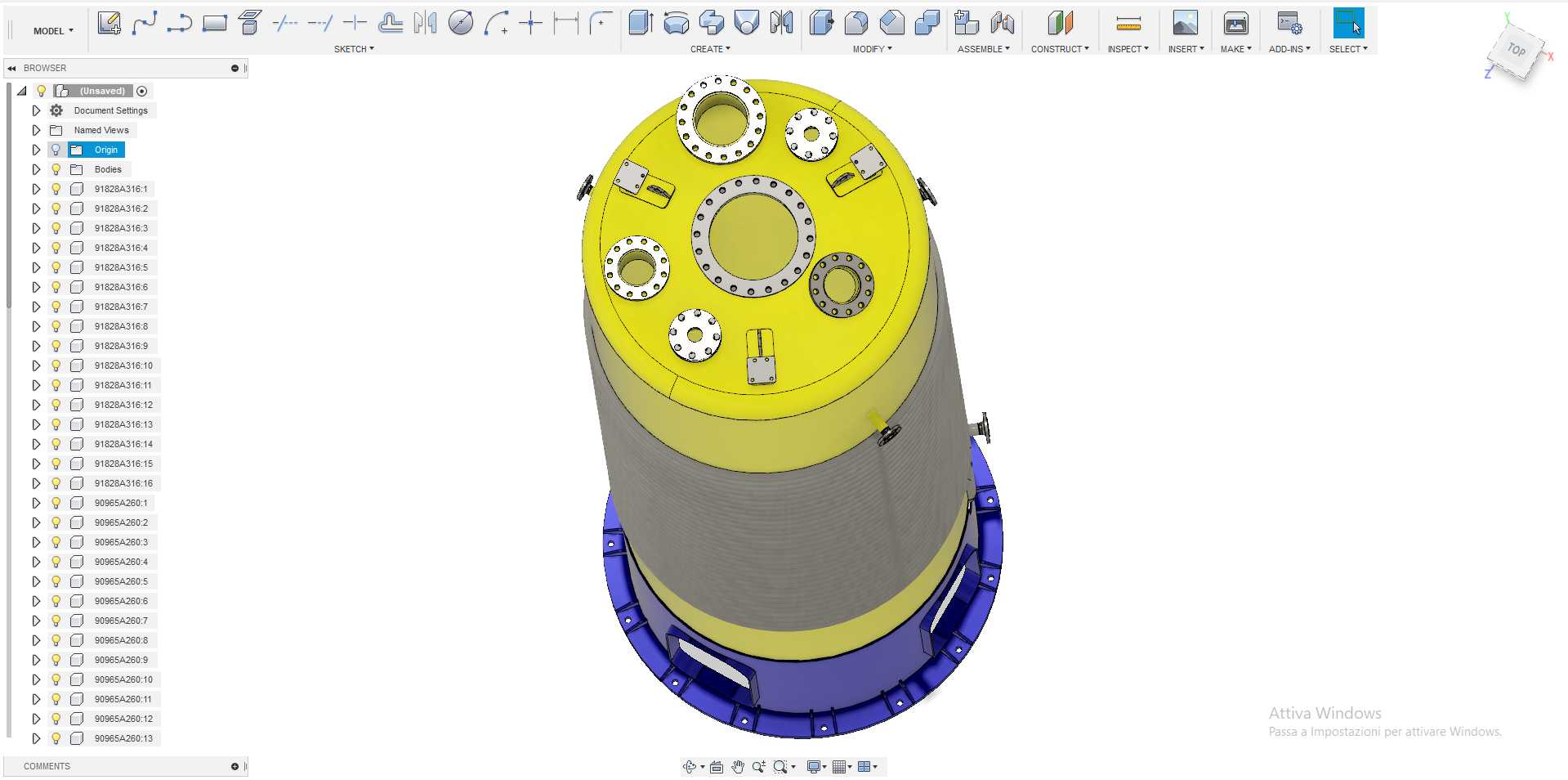Screen dimensions: 1568x780
Task: Toggle visibility of component 90965A260:7
Action: click(x=56, y=621)
